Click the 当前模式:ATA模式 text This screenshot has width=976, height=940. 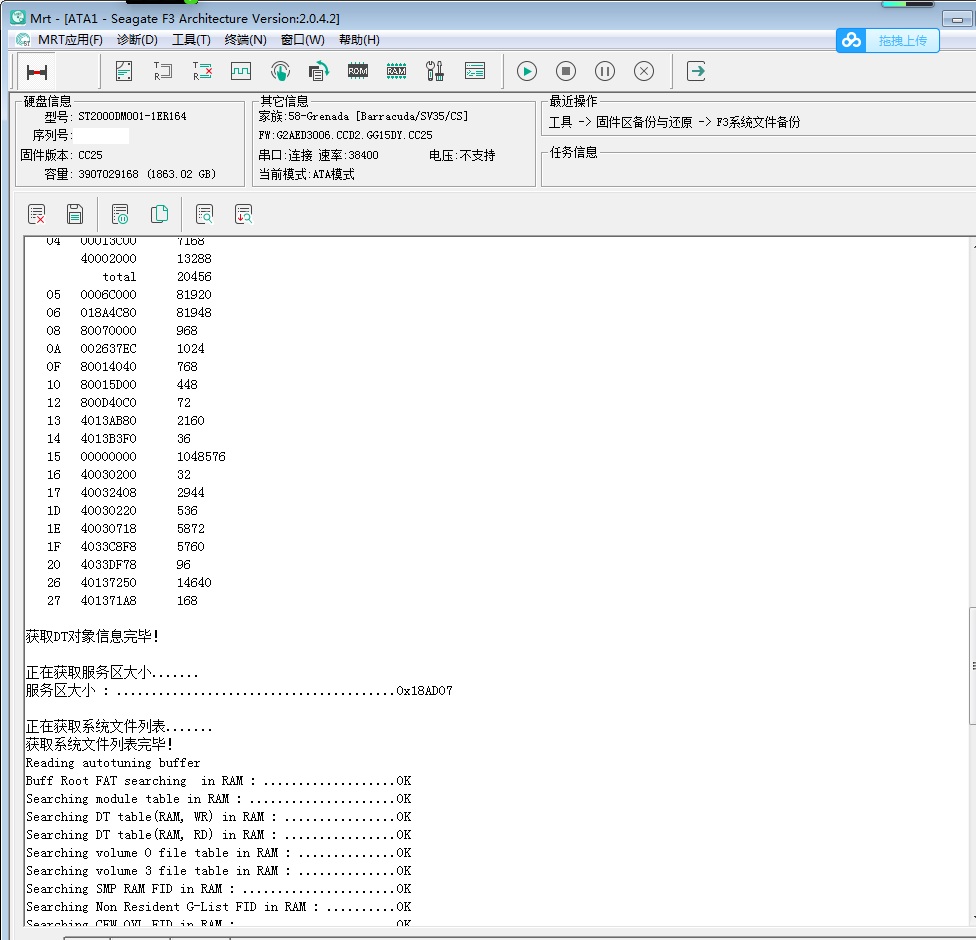(306, 174)
